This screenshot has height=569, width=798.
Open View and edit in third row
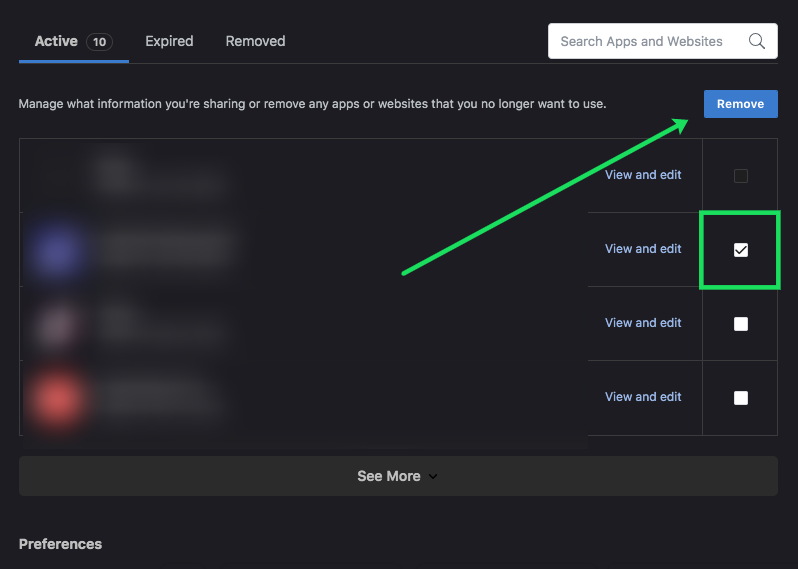(643, 323)
